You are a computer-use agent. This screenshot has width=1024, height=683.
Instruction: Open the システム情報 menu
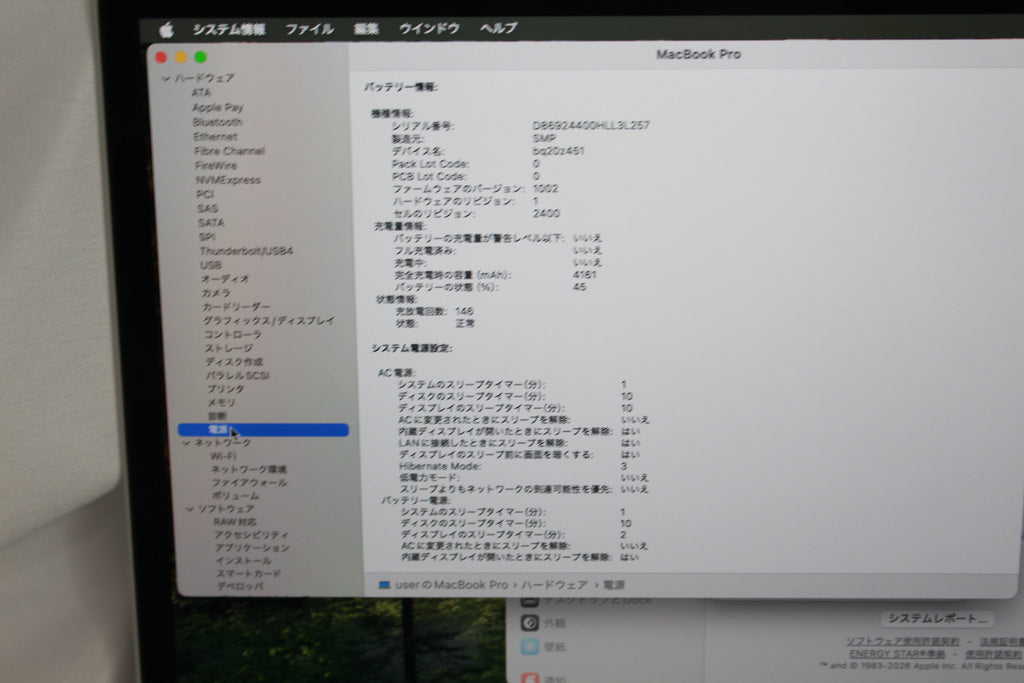tap(229, 29)
